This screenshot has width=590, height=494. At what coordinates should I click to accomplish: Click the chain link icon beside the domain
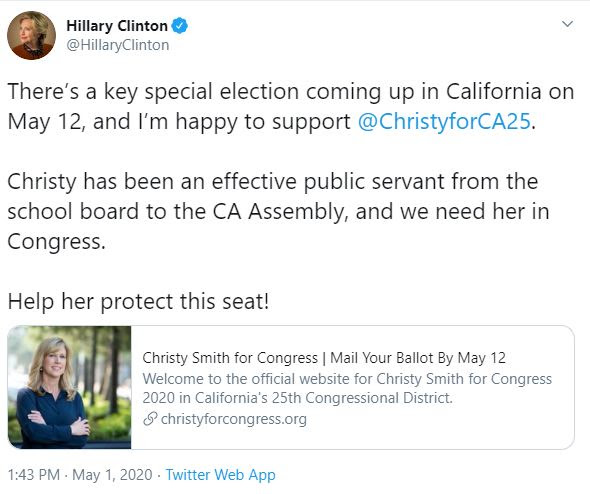[x=150, y=419]
